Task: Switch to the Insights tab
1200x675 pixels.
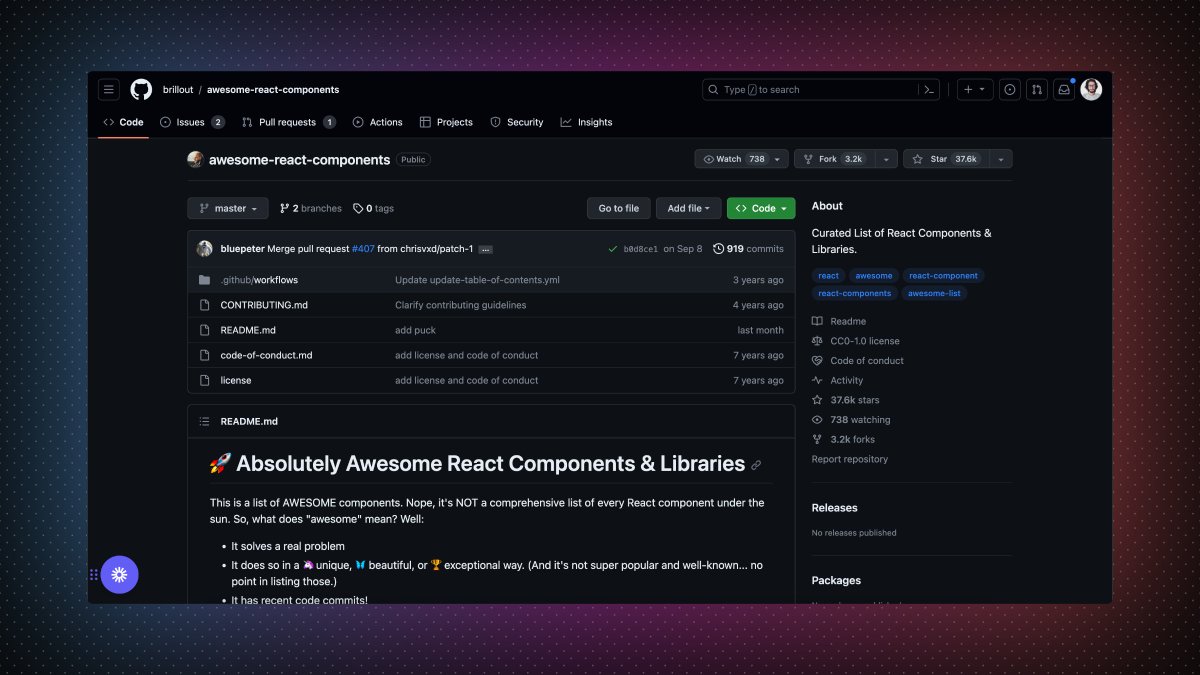Action: [594, 122]
